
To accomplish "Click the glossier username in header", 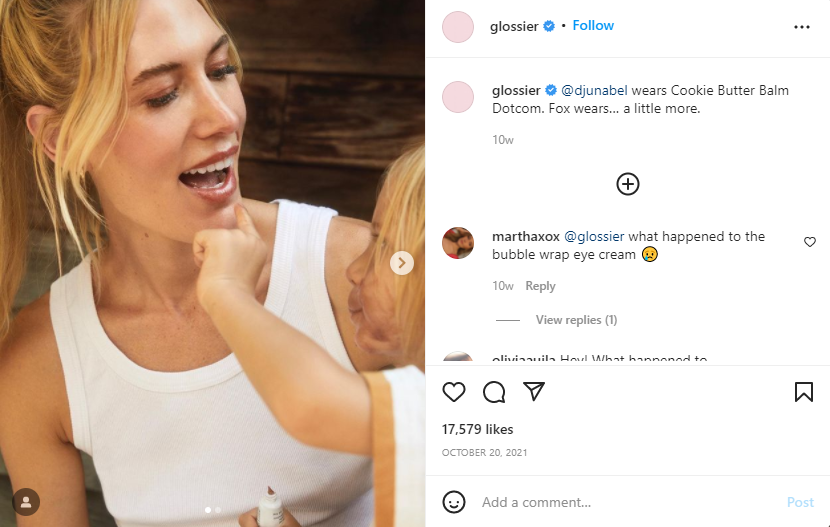I will pyautogui.click(x=514, y=27).
